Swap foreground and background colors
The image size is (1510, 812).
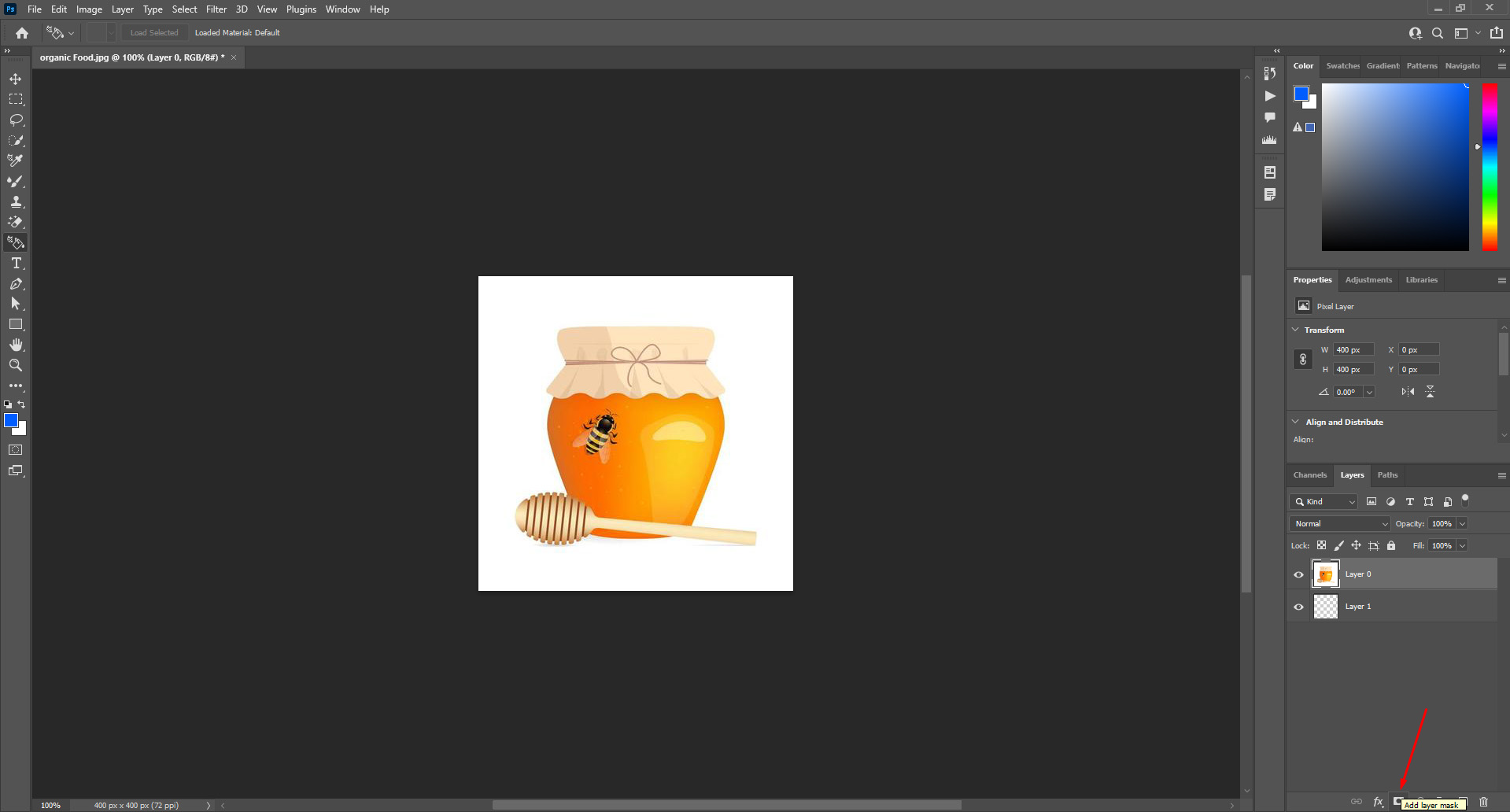tap(22, 404)
